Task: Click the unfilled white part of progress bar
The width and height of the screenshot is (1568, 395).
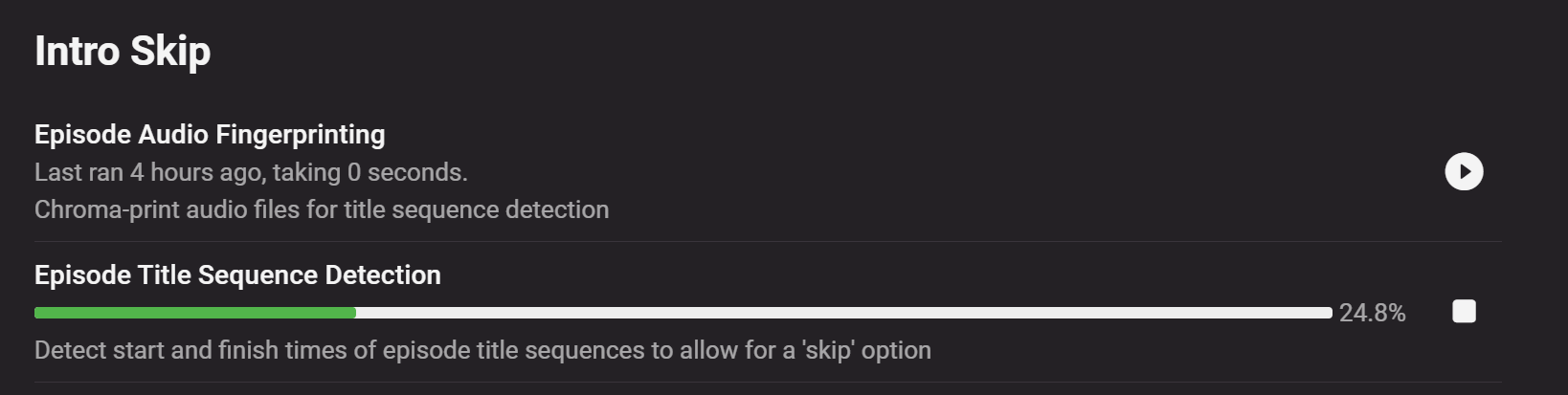Action: tap(842, 313)
